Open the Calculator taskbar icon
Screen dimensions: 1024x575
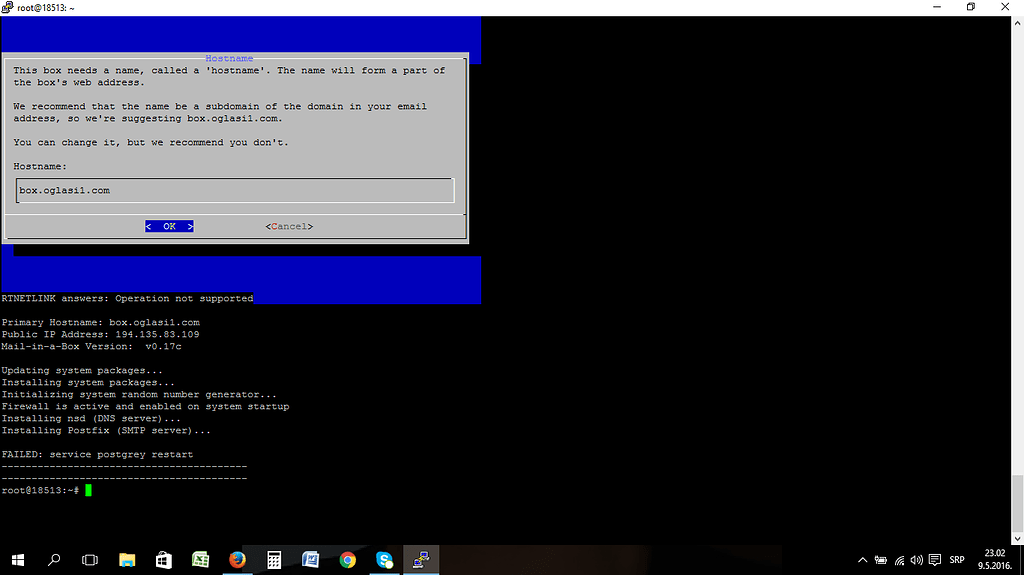[x=274, y=560]
